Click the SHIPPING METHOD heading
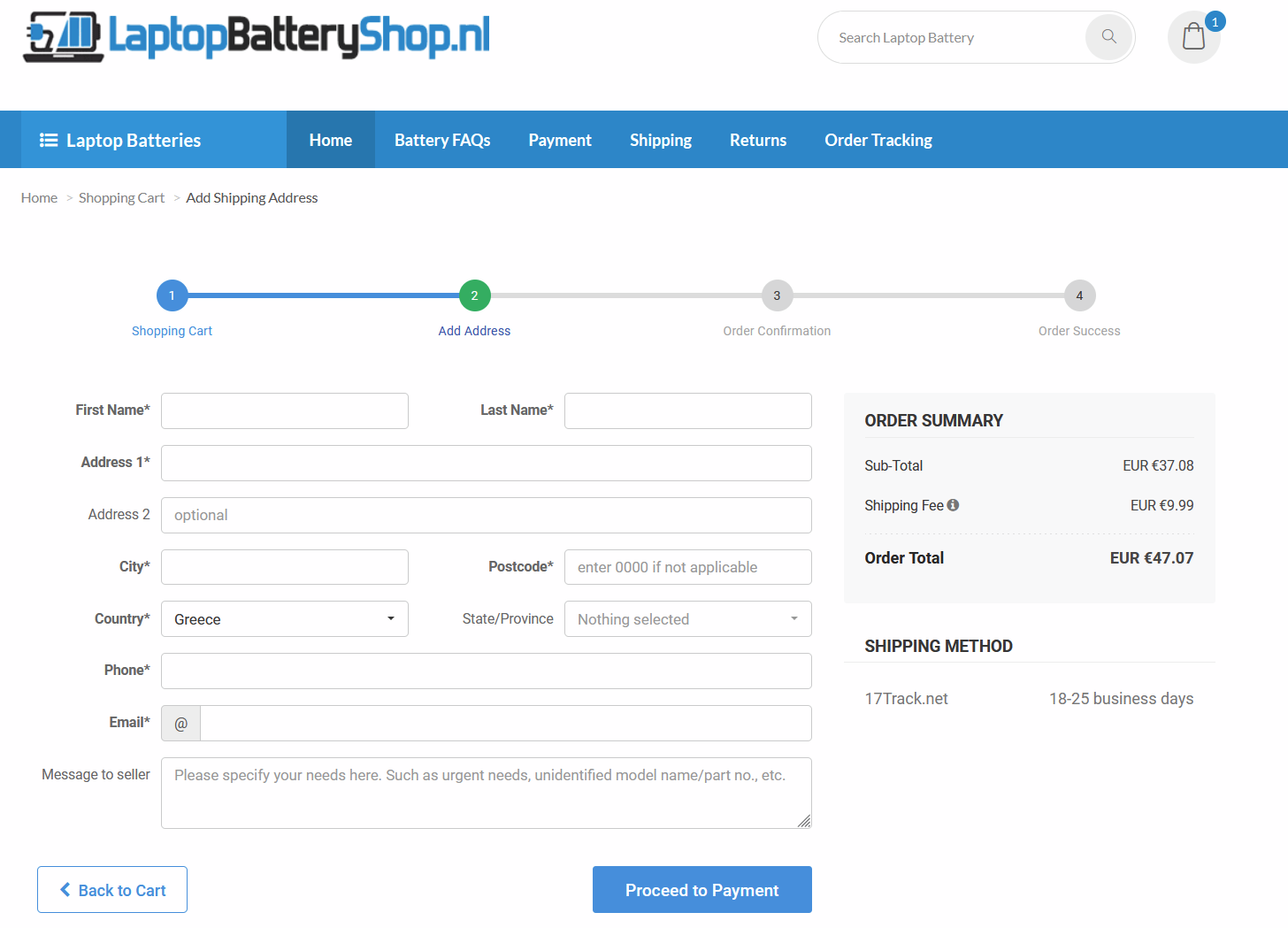This screenshot has height=928, width=1288. (939, 647)
